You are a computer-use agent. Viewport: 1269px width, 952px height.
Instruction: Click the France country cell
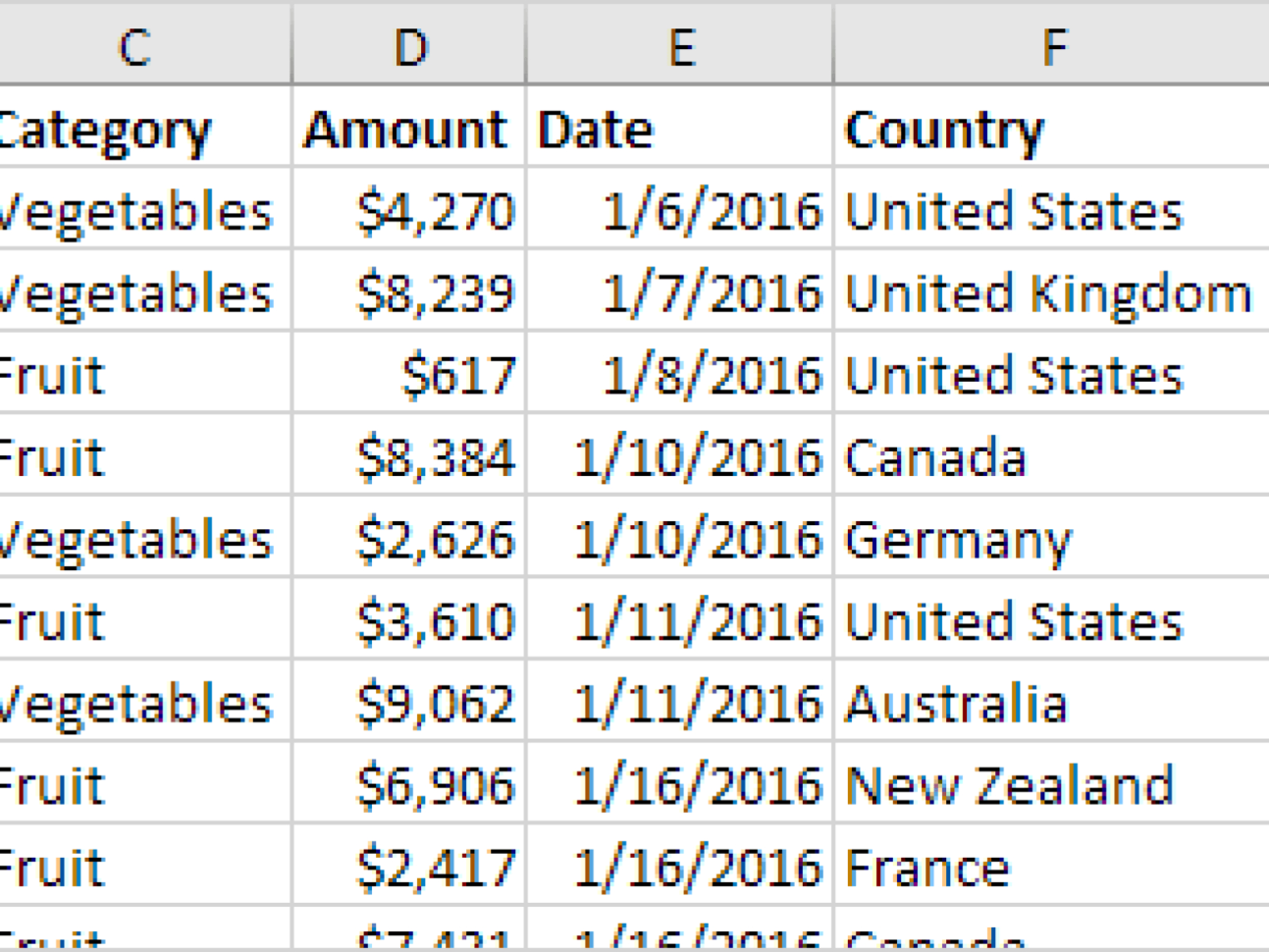point(927,868)
